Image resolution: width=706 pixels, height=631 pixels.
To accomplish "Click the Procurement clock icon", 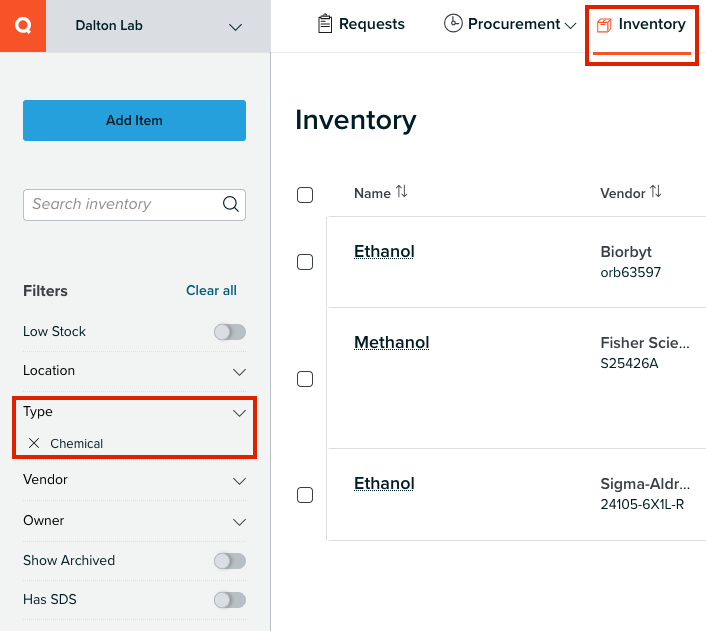I will pyautogui.click(x=453, y=23).
